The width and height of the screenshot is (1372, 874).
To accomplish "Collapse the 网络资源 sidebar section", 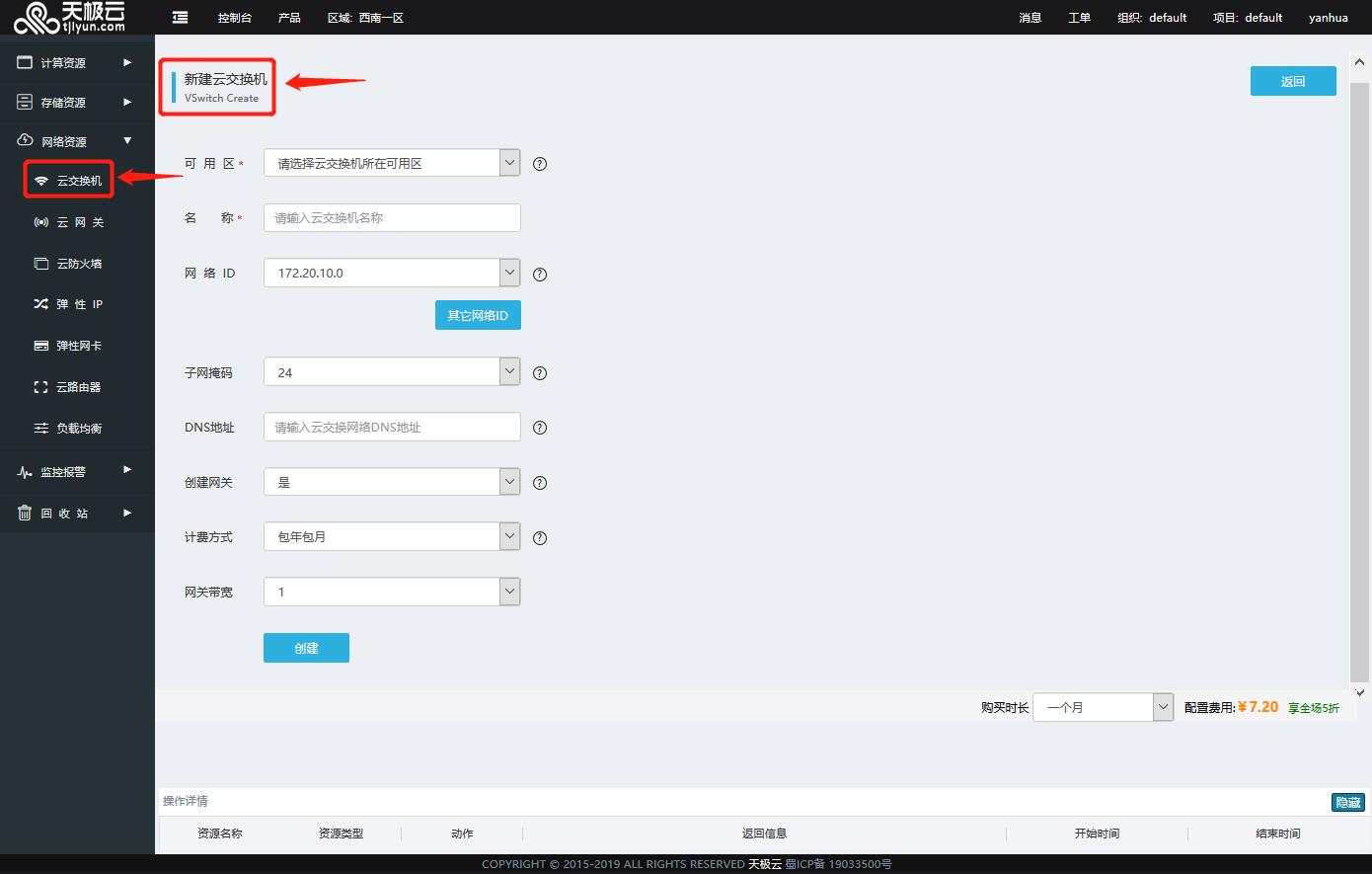I will point(77,141).
